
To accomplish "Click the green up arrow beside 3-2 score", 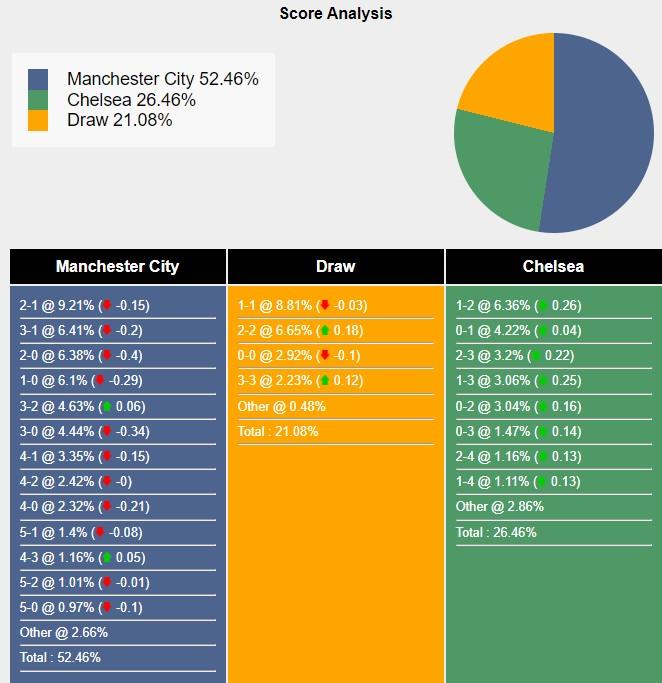I will coord(107,406).
